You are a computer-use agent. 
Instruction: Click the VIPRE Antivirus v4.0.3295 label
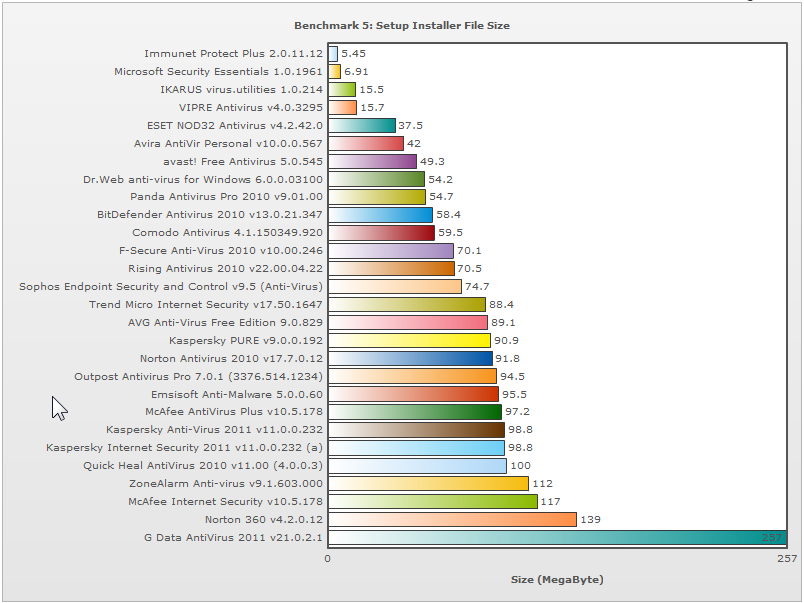251,107
